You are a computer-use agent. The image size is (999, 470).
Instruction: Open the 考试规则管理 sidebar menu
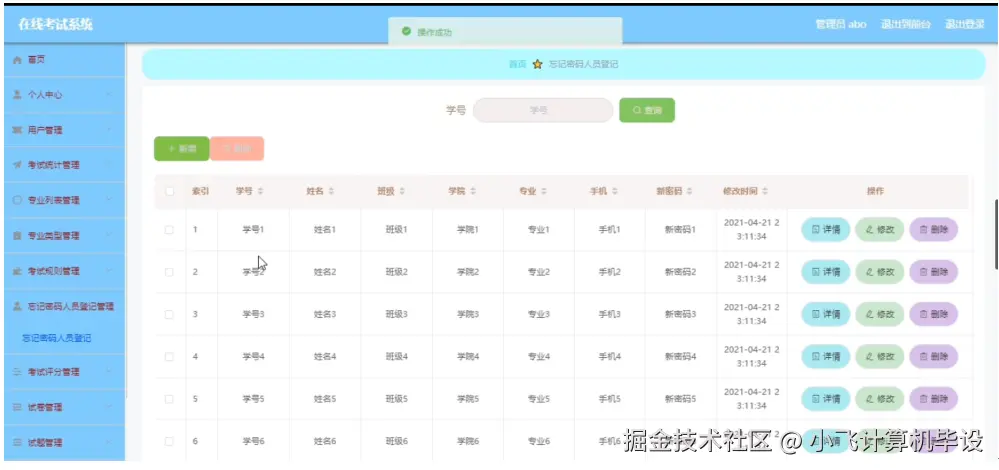[64, 271]
